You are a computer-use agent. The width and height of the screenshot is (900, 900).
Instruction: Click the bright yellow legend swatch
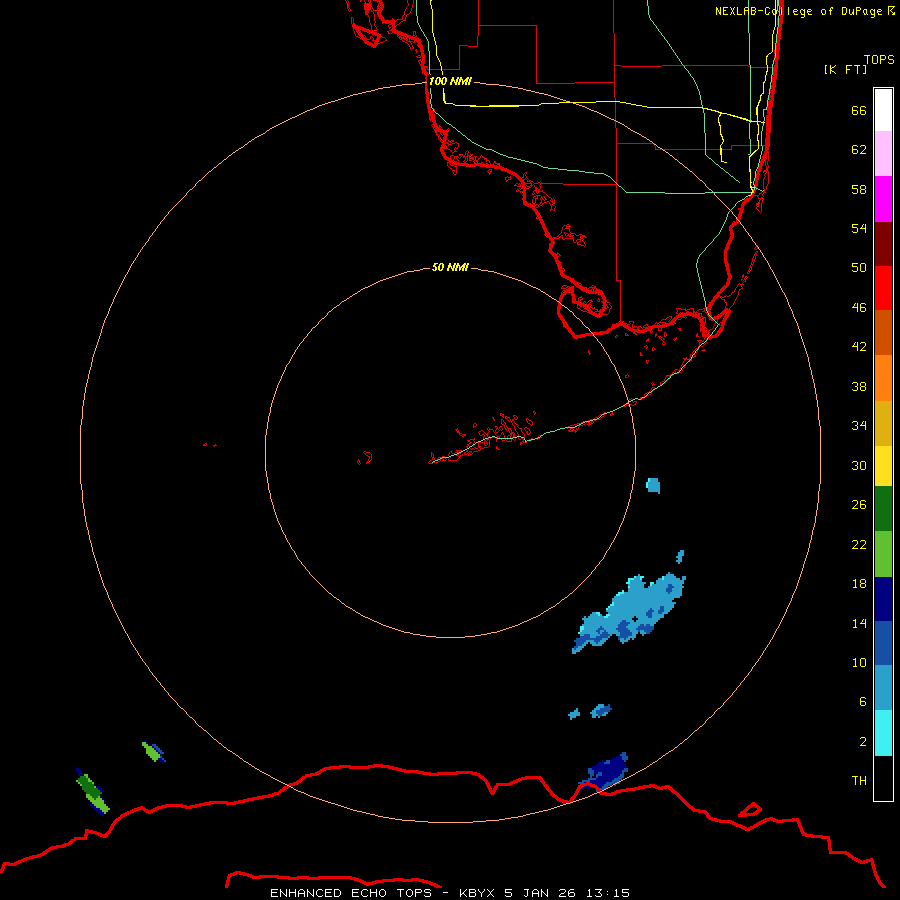click(x=883, y=466)
